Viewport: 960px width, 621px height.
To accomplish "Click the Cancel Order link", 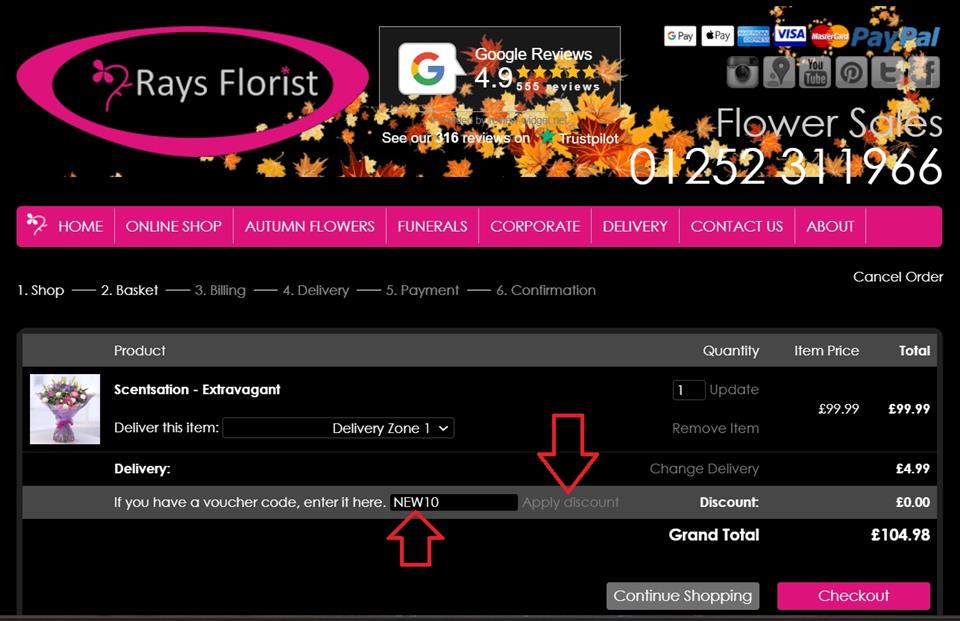I will tap(897, 276).
